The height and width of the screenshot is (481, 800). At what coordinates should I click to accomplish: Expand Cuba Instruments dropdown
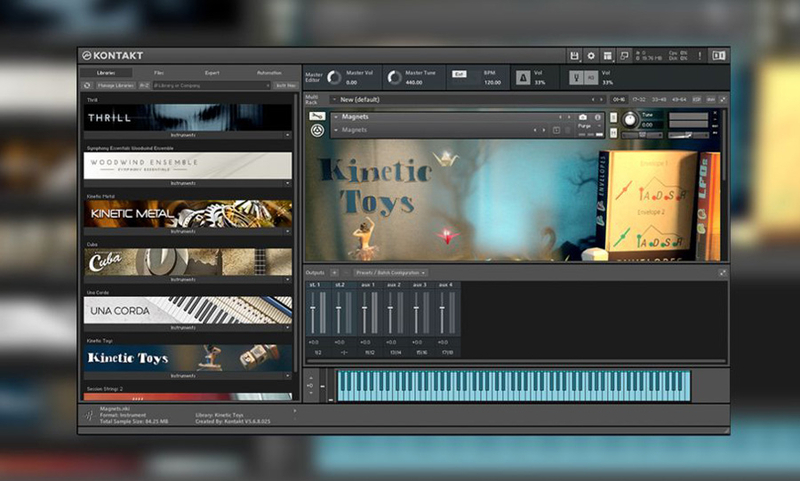tap(288, 280)
